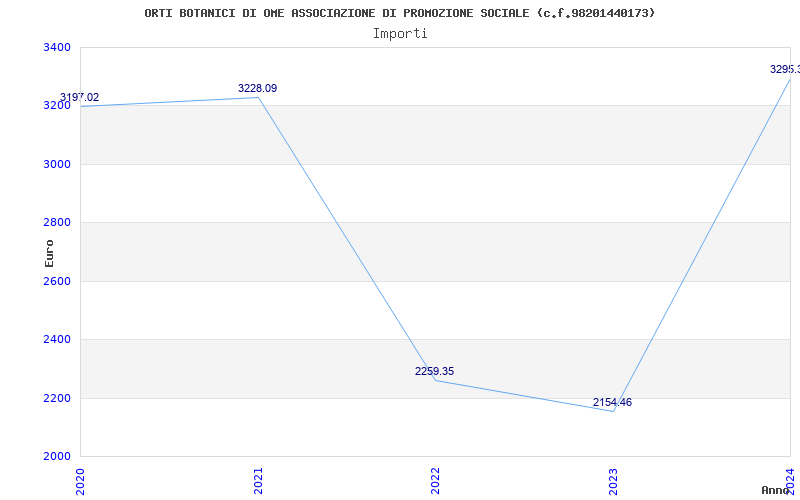The image size is (800, 500).
Task: Click the 2023 x-axis year label
Action: coord(613,481)
